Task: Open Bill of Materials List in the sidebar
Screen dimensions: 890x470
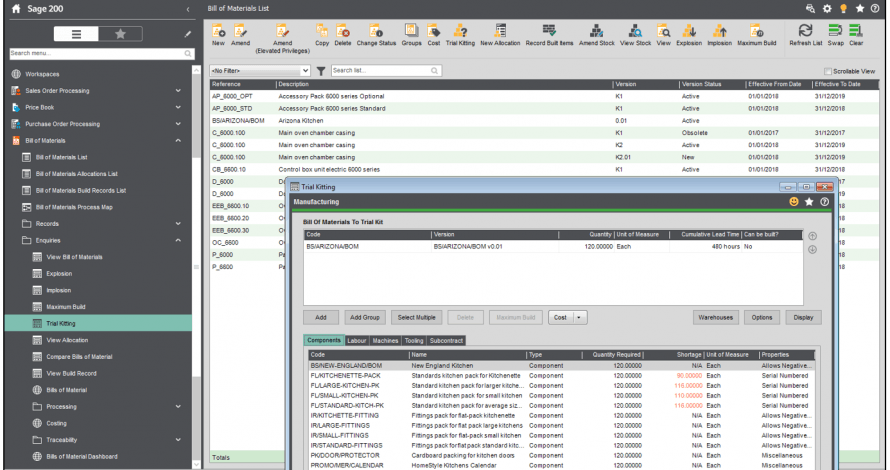Action: (61, 157)
